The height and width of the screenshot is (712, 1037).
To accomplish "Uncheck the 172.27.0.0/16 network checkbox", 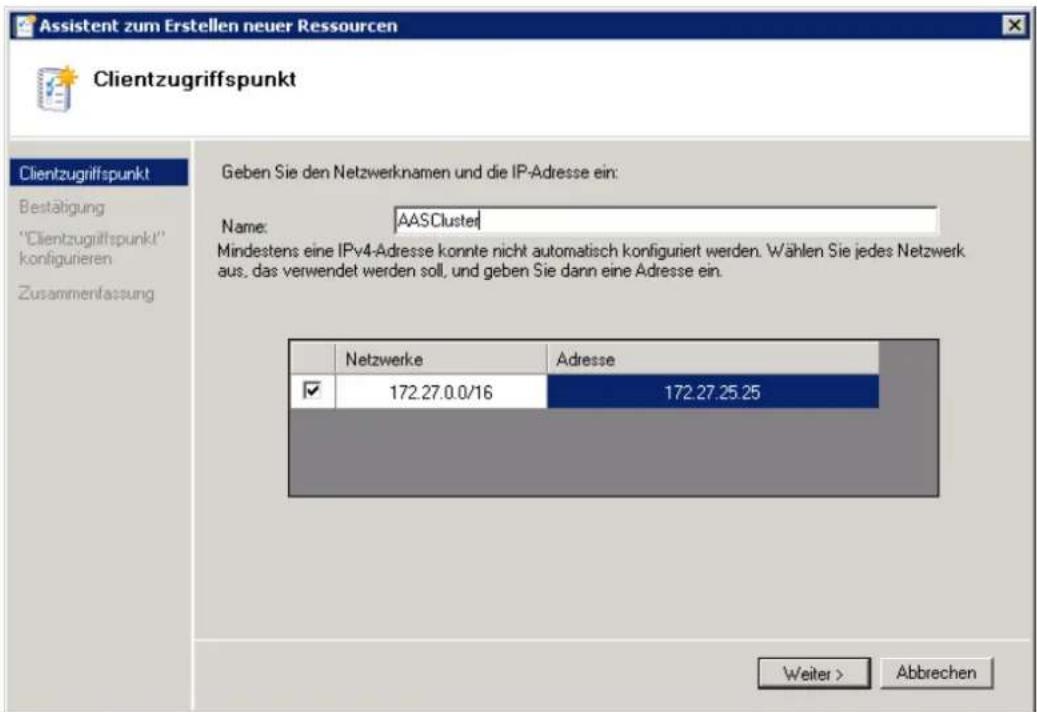I will pyautogui.click(x=311, y=390).
